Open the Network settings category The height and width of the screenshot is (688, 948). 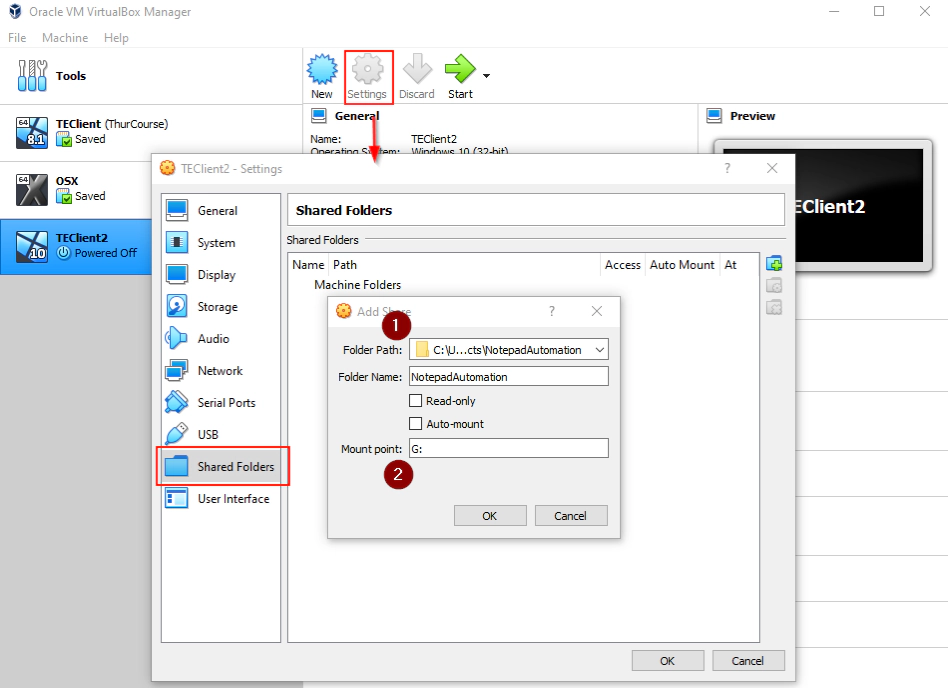[219, 371]
